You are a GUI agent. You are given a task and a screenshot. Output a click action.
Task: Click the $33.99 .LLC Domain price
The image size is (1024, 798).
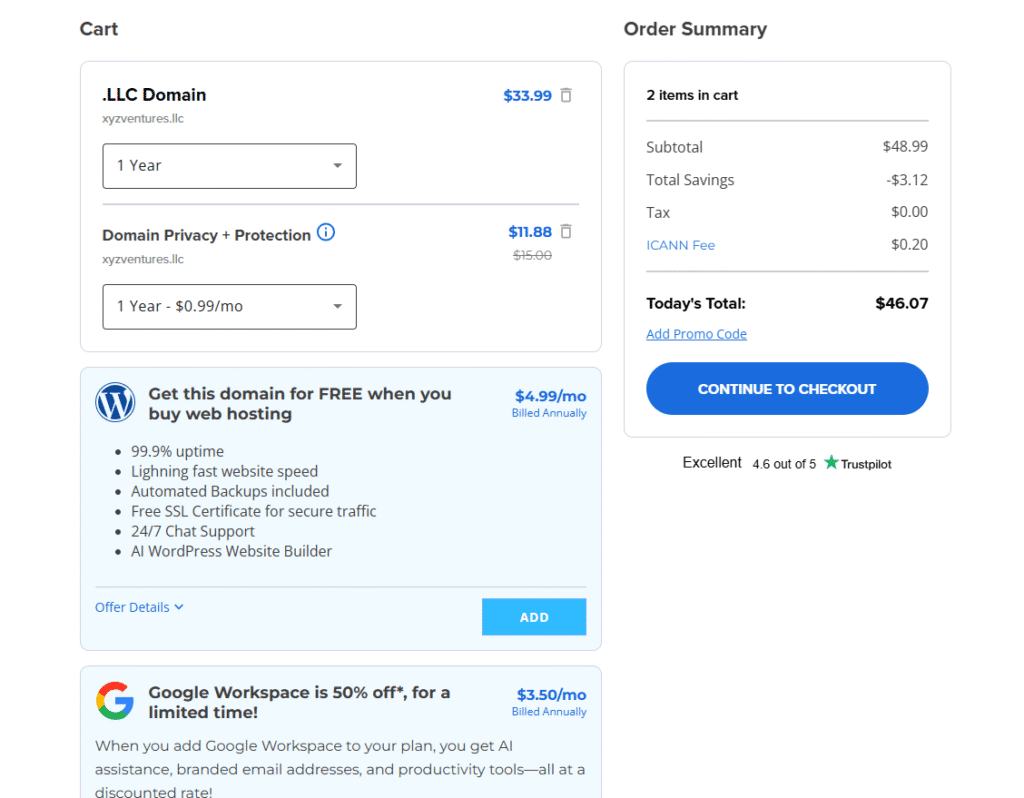527,96
